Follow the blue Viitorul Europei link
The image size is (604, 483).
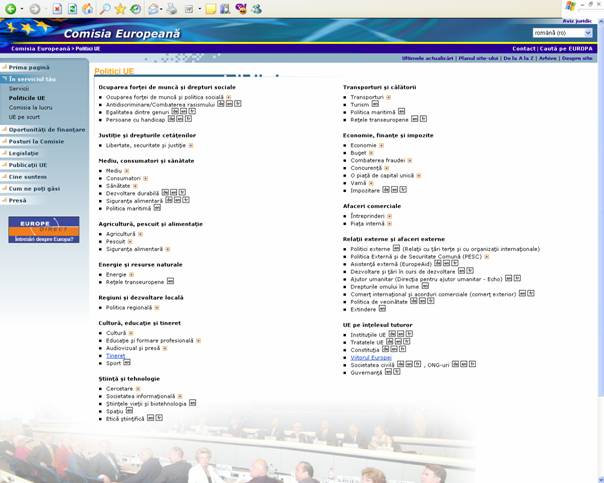371,357
